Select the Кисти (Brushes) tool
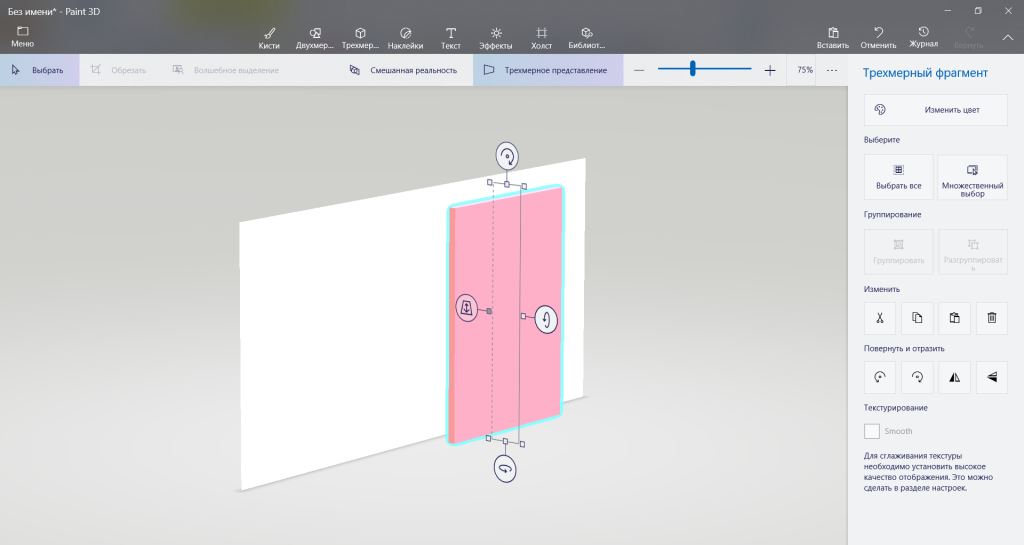This screenshot has width=1024, height=545. (268, 37)
